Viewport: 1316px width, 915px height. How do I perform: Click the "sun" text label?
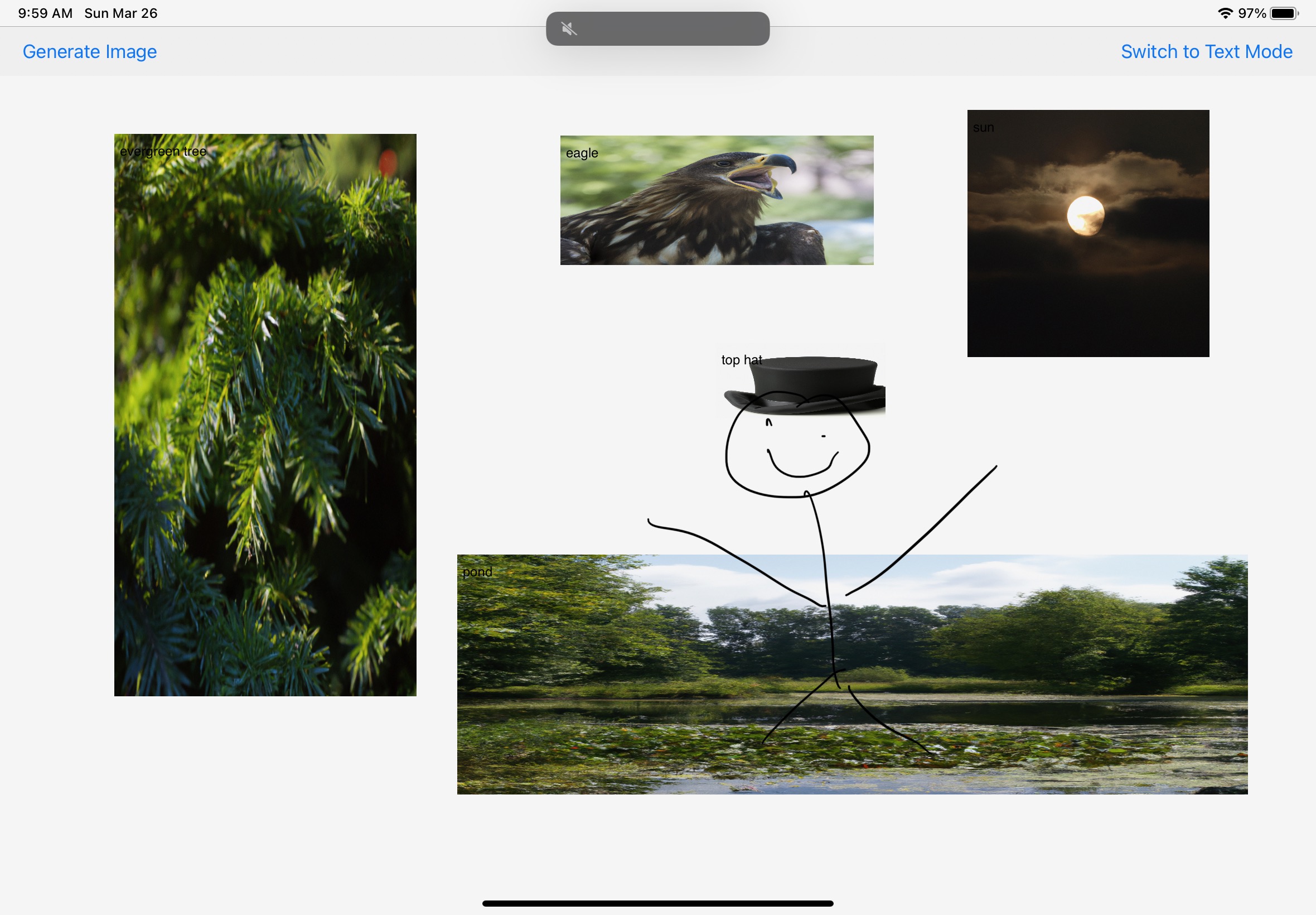(x=983, y=127)
